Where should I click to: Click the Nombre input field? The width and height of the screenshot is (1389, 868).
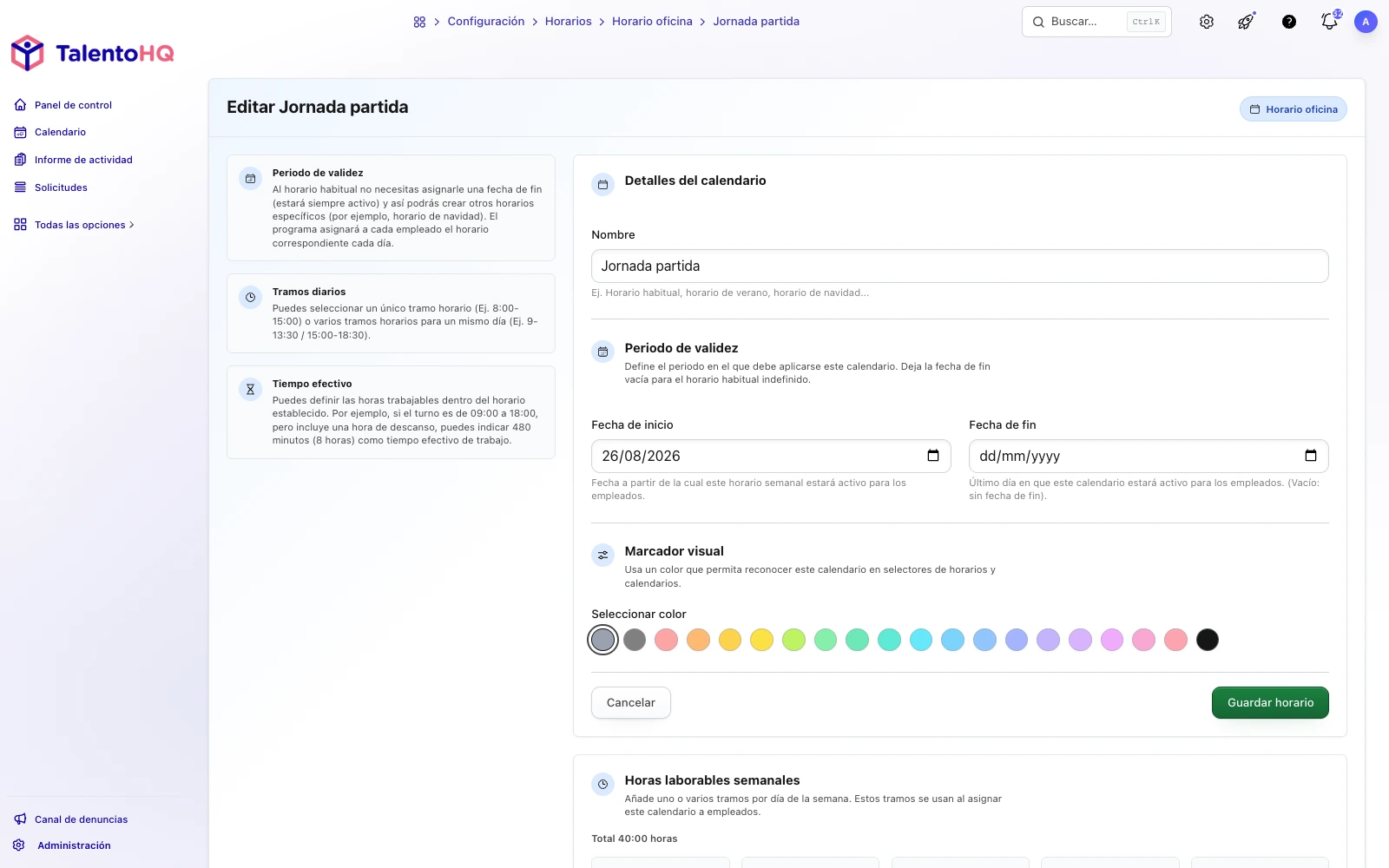click(x=960, y=266)
